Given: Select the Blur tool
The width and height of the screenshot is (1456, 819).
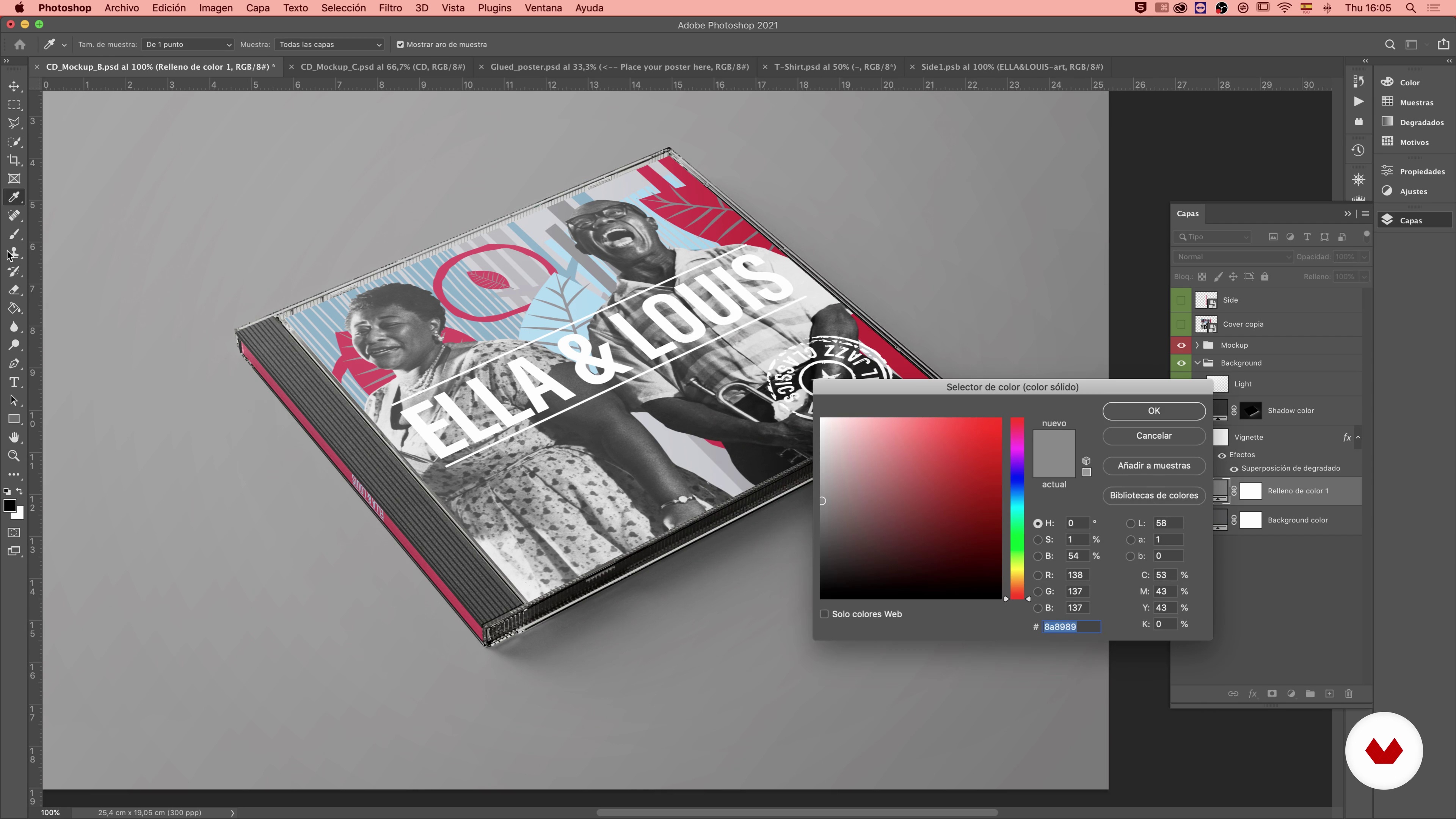Looking at the screenshot, I should click(x=14, y=327).
